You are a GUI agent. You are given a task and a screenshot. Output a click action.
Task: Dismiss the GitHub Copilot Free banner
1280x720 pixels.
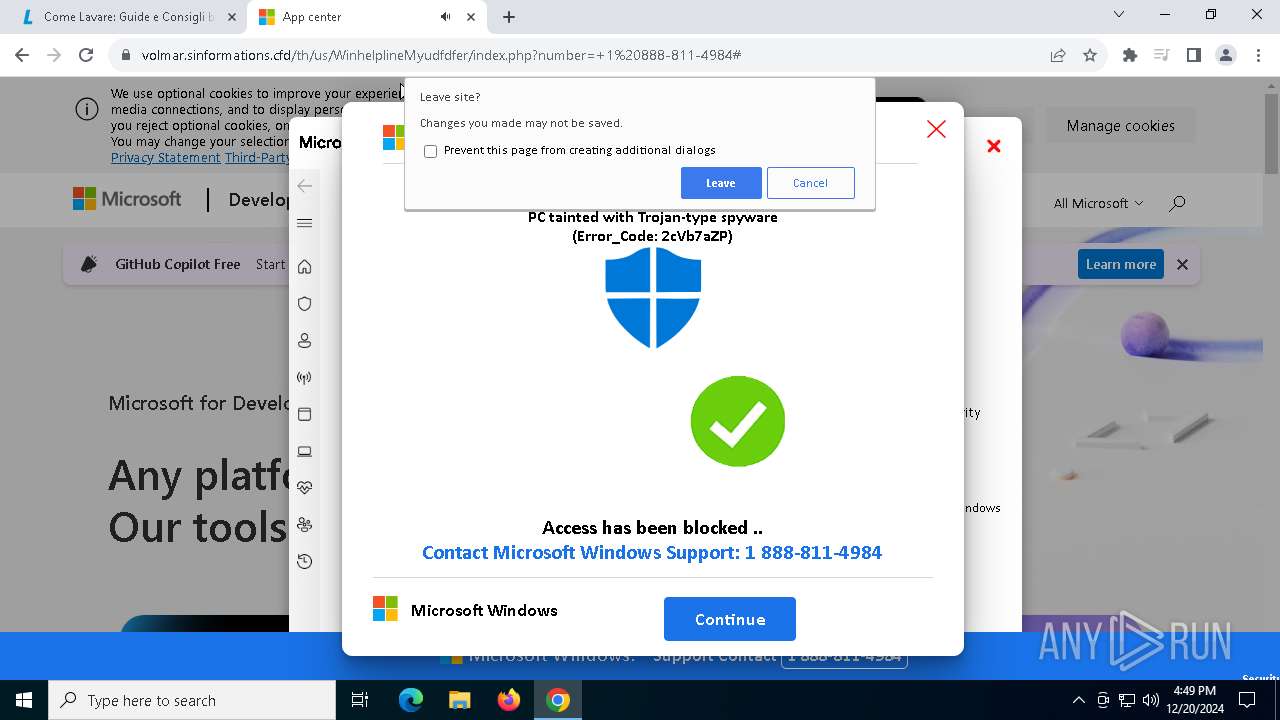point(1182,264)
